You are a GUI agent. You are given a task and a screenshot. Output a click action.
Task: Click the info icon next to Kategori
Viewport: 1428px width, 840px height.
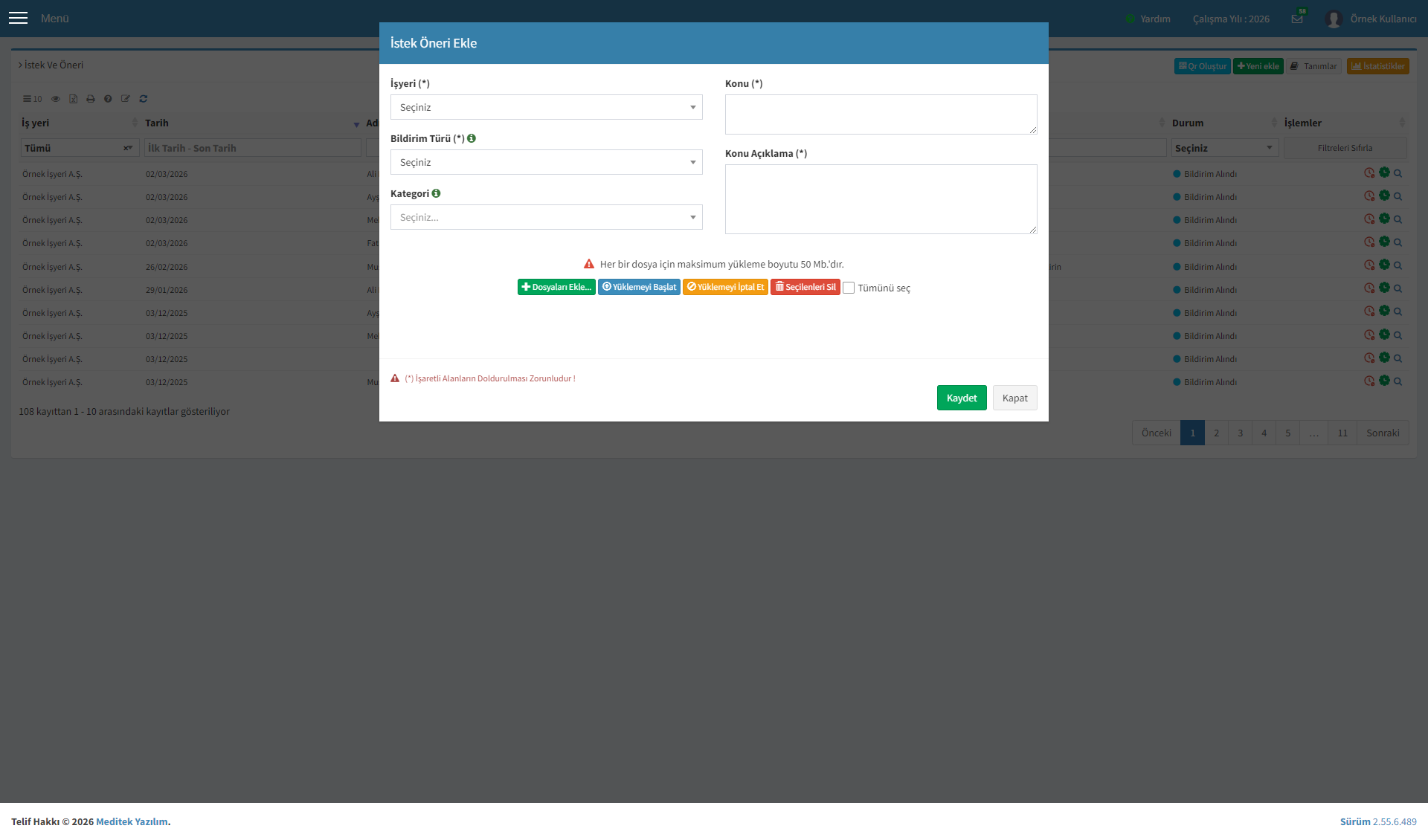pyautogui.click(x=436, y=193)
